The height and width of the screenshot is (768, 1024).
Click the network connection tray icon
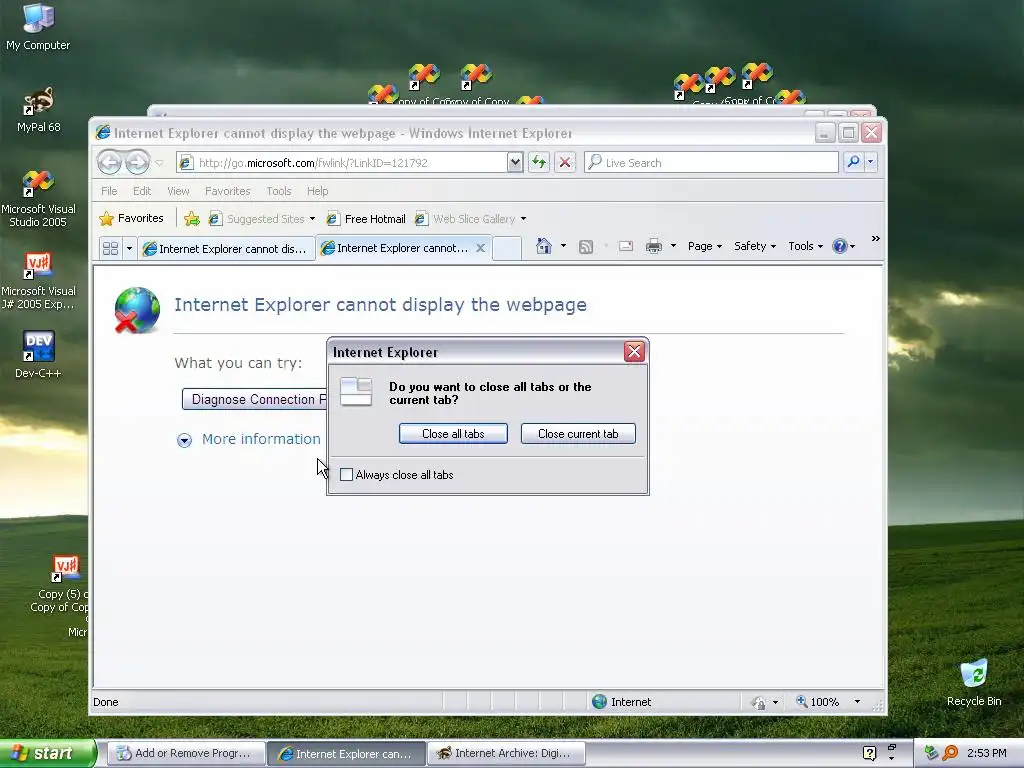coord(931,753)
